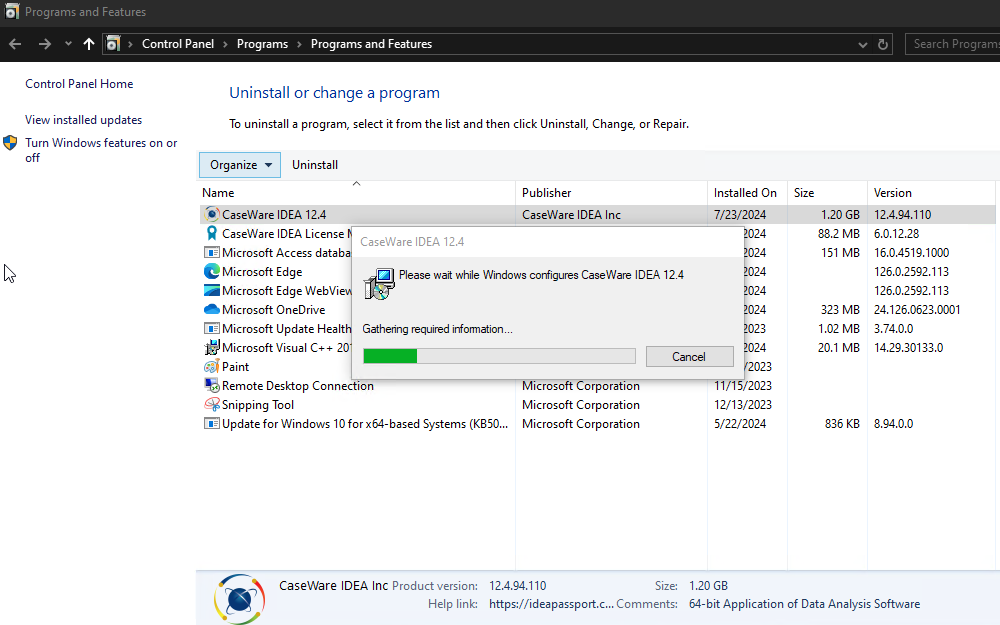Click the CaseWare IDEA 12.4 program icon
This screenshot has height=625, width=1000.
pos(211,214)
